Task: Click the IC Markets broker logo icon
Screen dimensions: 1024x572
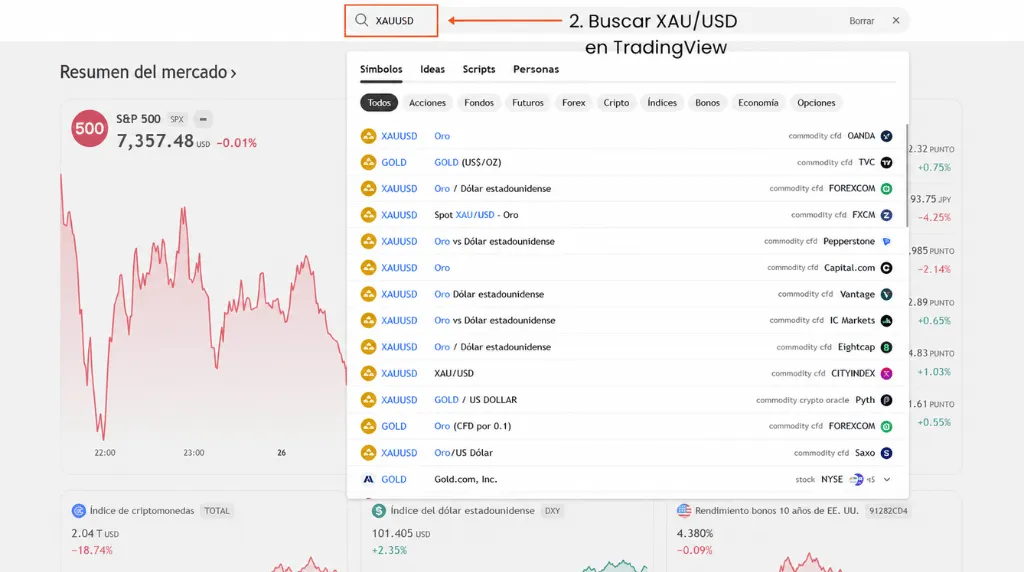Action: (886, 321)
